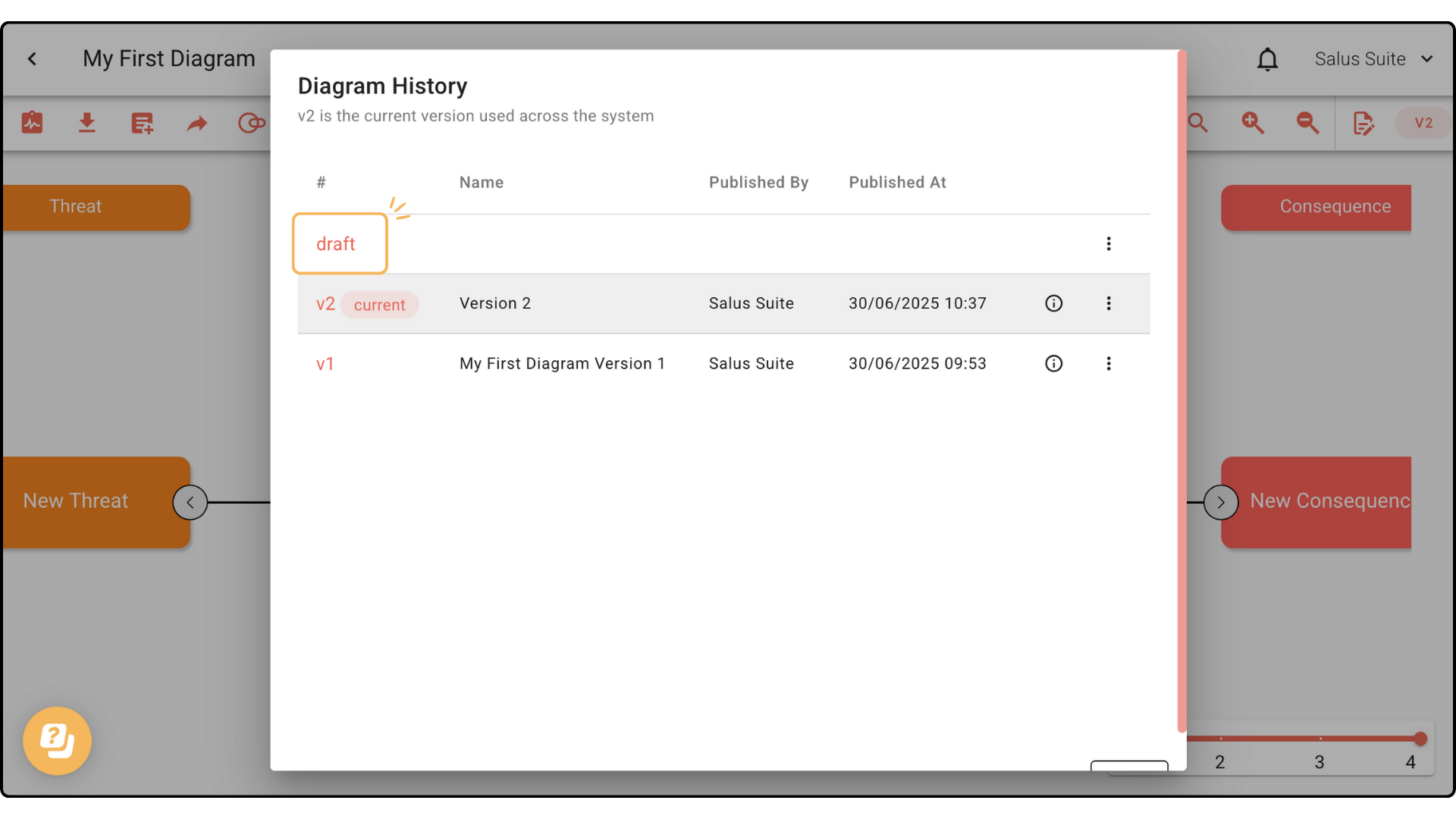Open the draft row options menu
The width and height of the screenshot is (1456, 819).
pos(1108,243)
